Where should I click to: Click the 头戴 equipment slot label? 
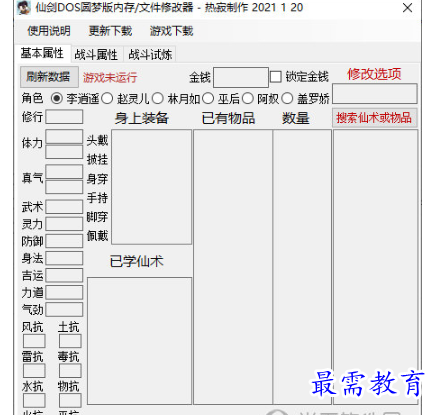(97, 140)
